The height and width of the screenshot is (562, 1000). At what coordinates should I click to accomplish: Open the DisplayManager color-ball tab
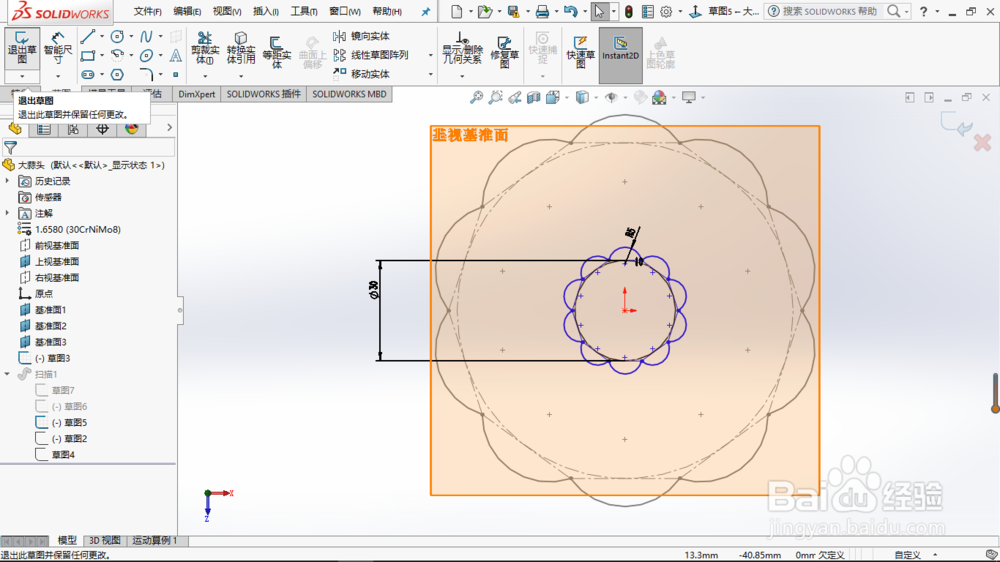131,129
